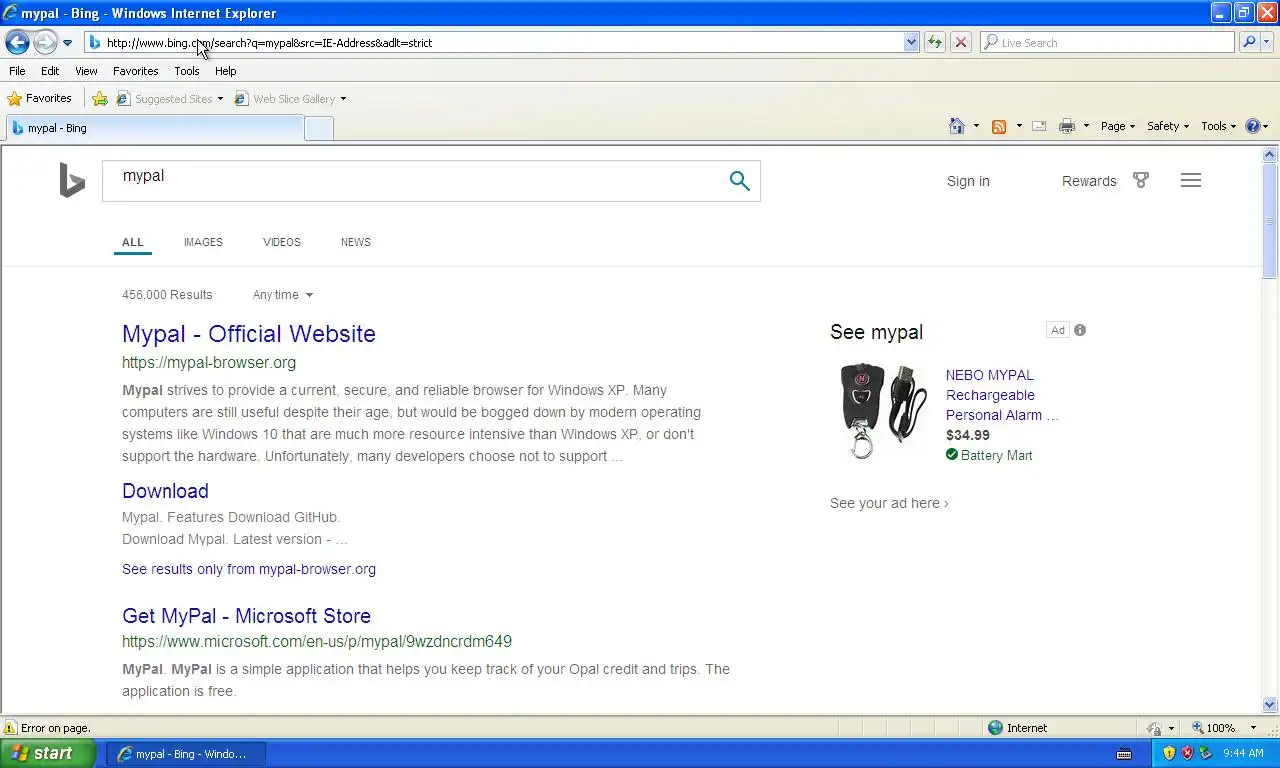
Task: Switch to the NEWS search tab
Action: point(356,242)
